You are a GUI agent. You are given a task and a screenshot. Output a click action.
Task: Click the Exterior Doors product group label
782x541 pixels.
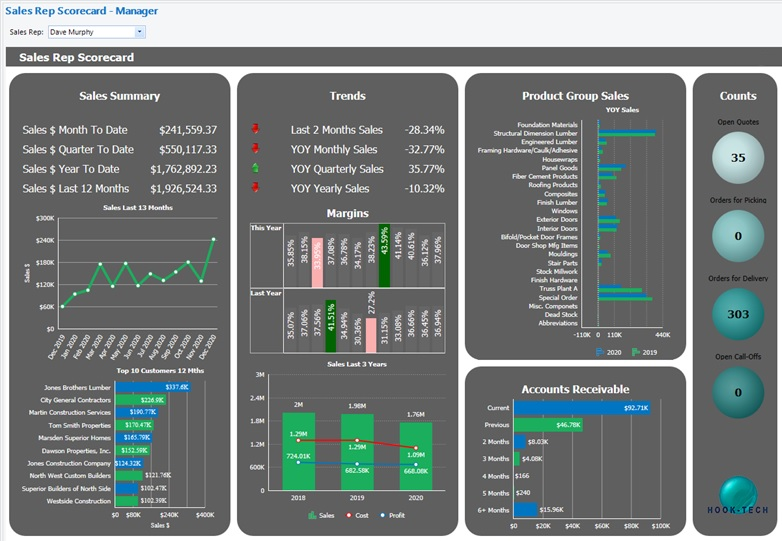[557, 219]
